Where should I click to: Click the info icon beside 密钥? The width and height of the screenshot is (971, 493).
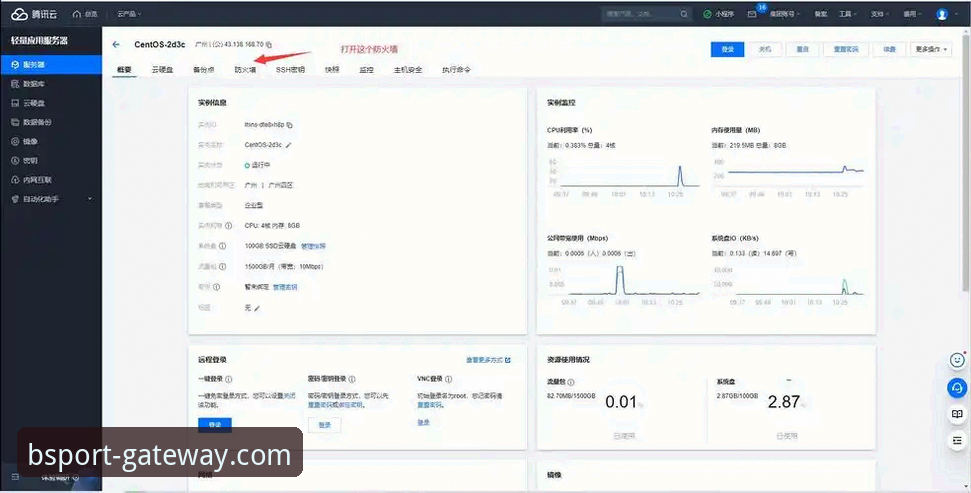tap(217, 287)
